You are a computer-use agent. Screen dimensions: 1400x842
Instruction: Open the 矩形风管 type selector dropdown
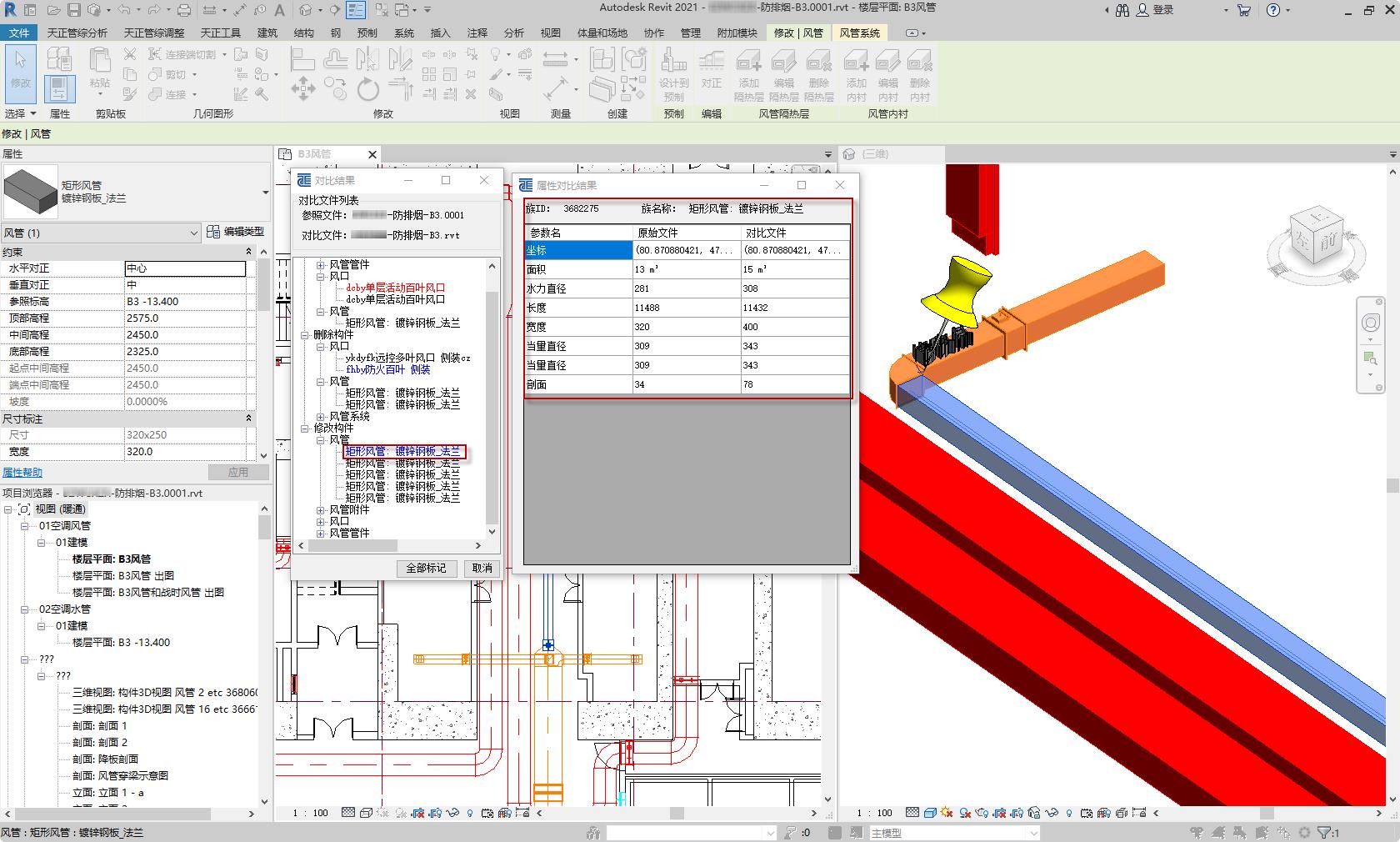(x=265, y=193)
